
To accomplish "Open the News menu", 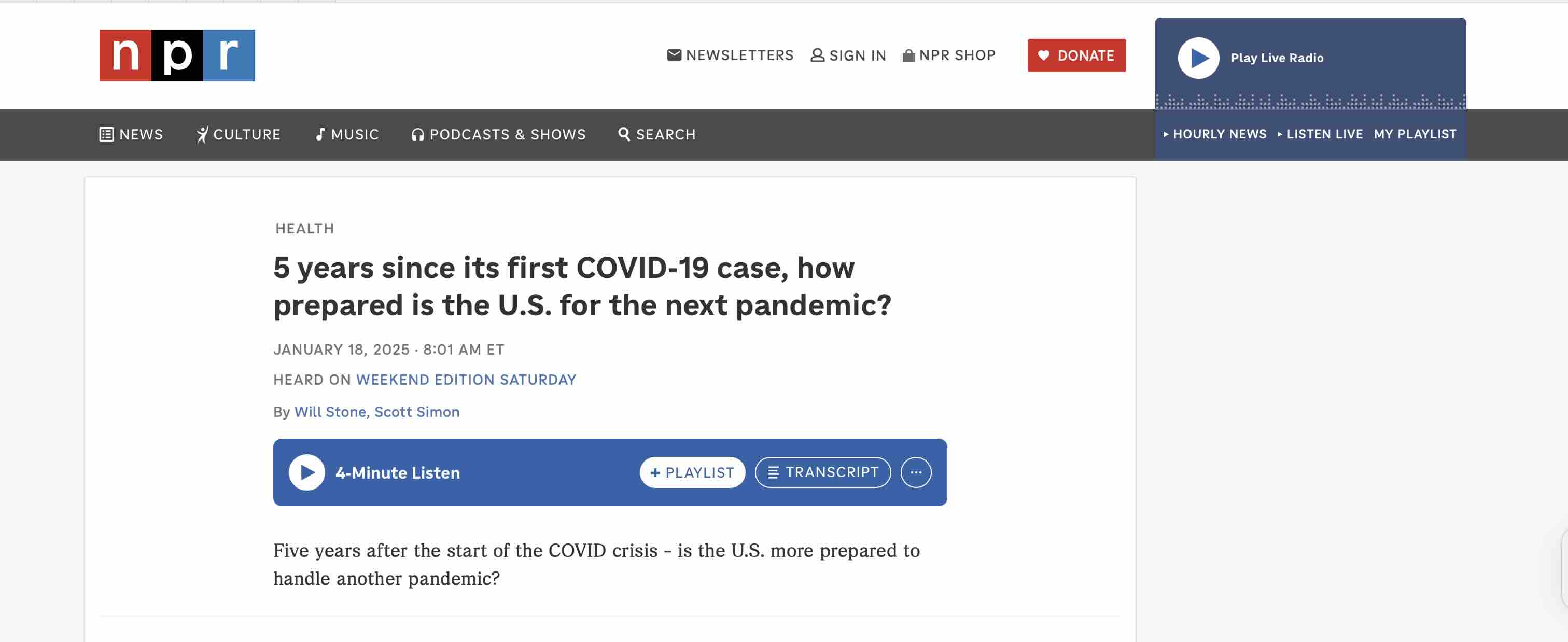I will point(131,134).
